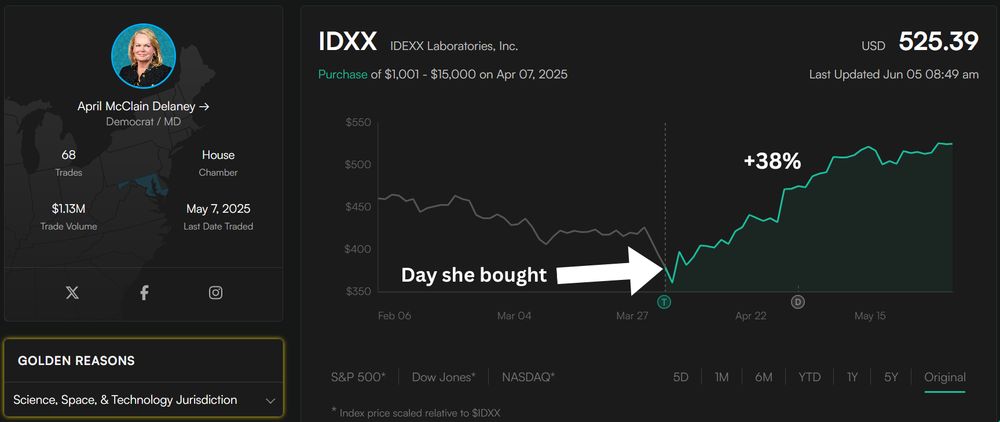Open the Facebook profile icon
This screenshot has height=422, width=1000.
pos(144,293)
